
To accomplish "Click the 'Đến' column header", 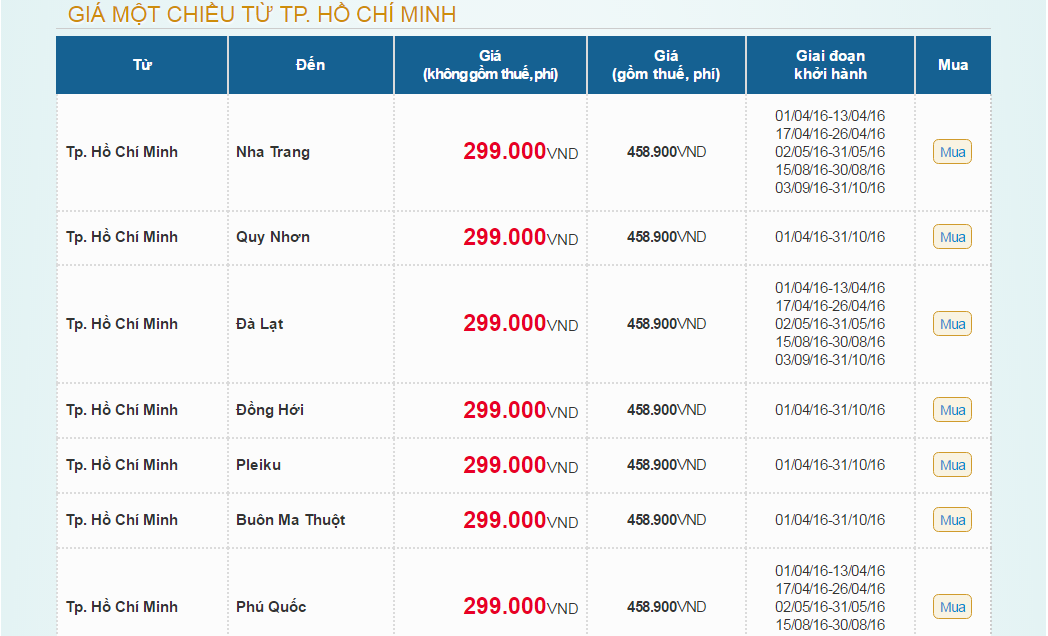I will 310,65.
